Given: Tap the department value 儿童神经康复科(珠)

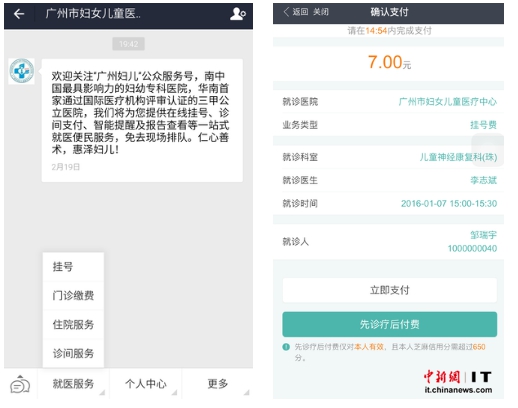Looking at the screenshot, I should (458, 157).
